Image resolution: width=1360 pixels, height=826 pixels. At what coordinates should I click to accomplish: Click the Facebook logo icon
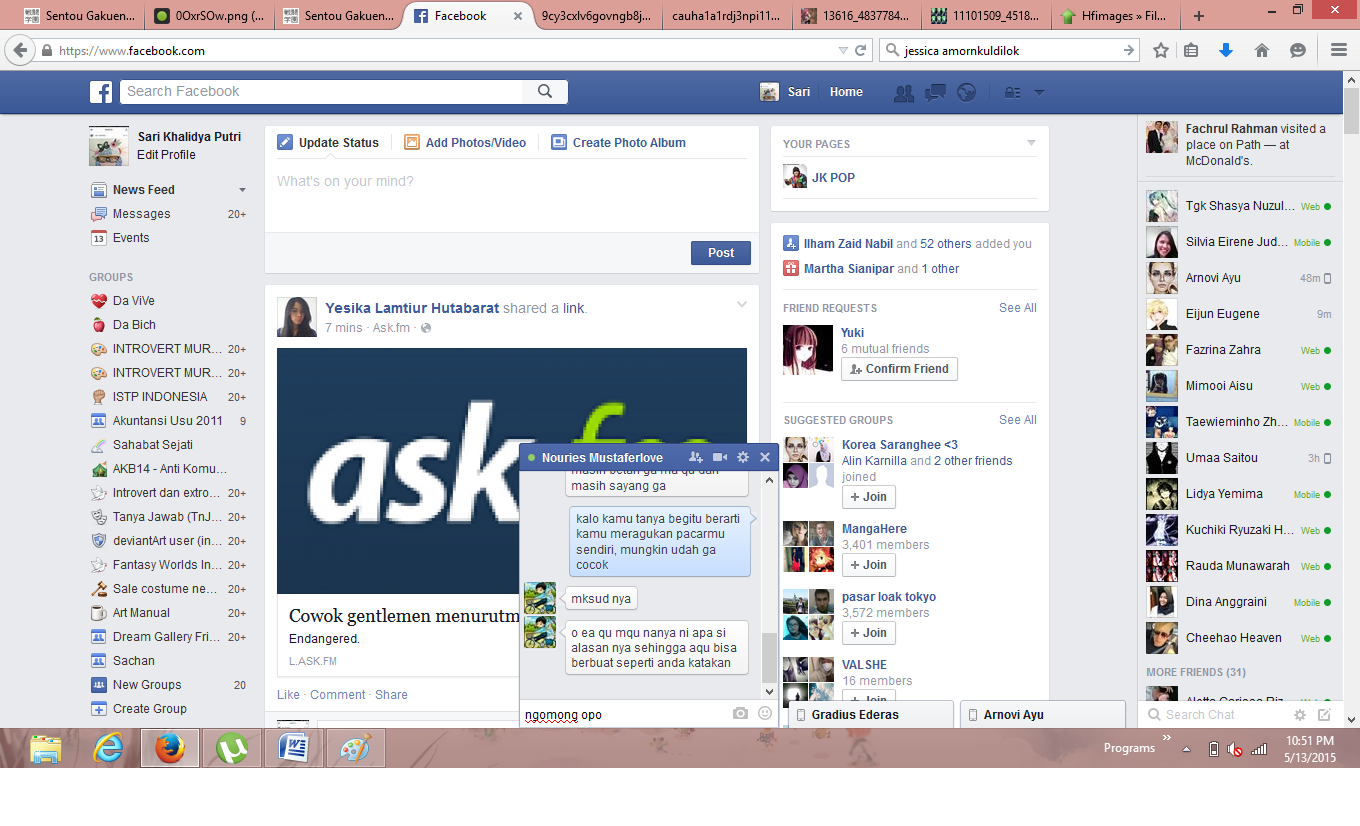101,92
